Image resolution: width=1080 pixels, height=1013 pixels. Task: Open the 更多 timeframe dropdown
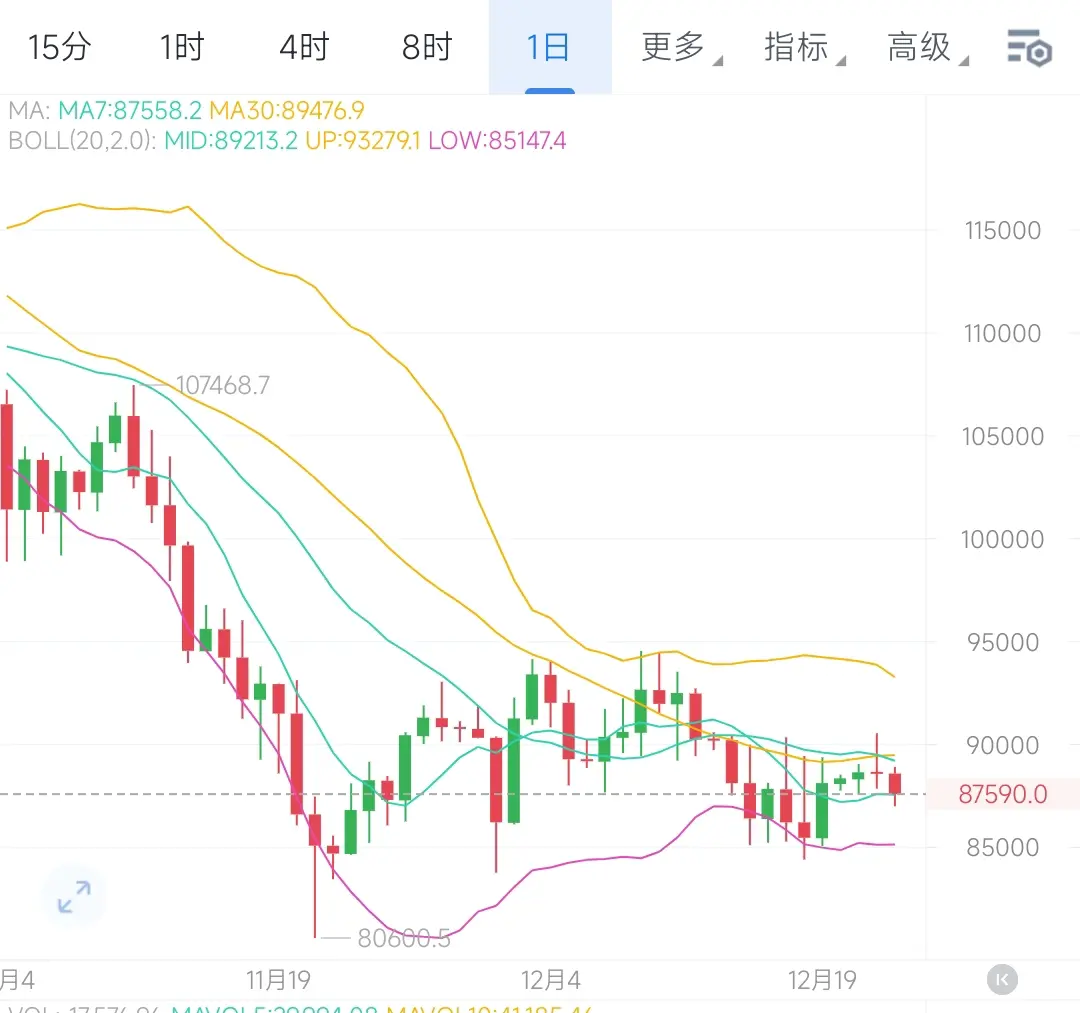click(x=681, y=47)
